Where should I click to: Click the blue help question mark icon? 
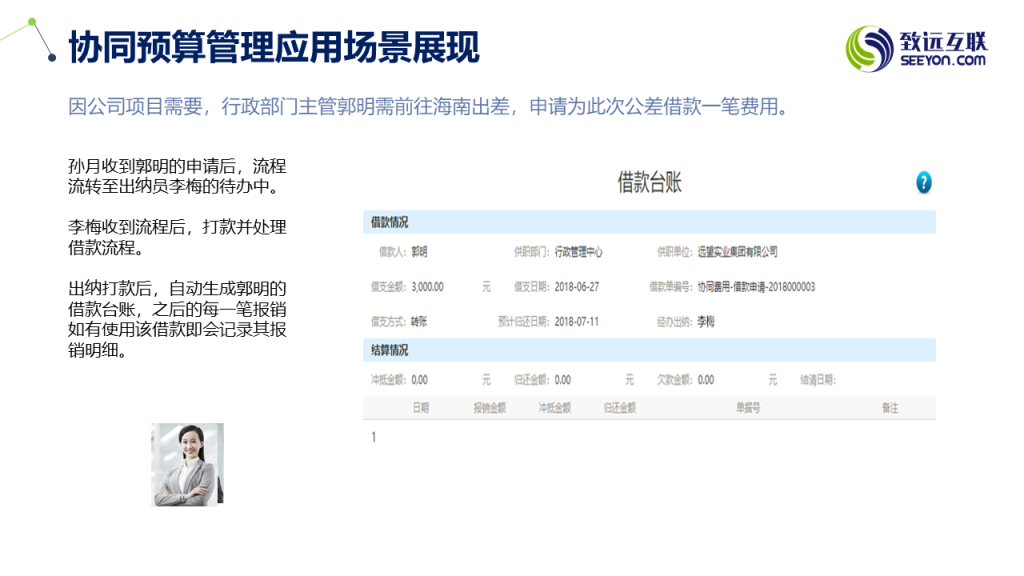(923, 182)
